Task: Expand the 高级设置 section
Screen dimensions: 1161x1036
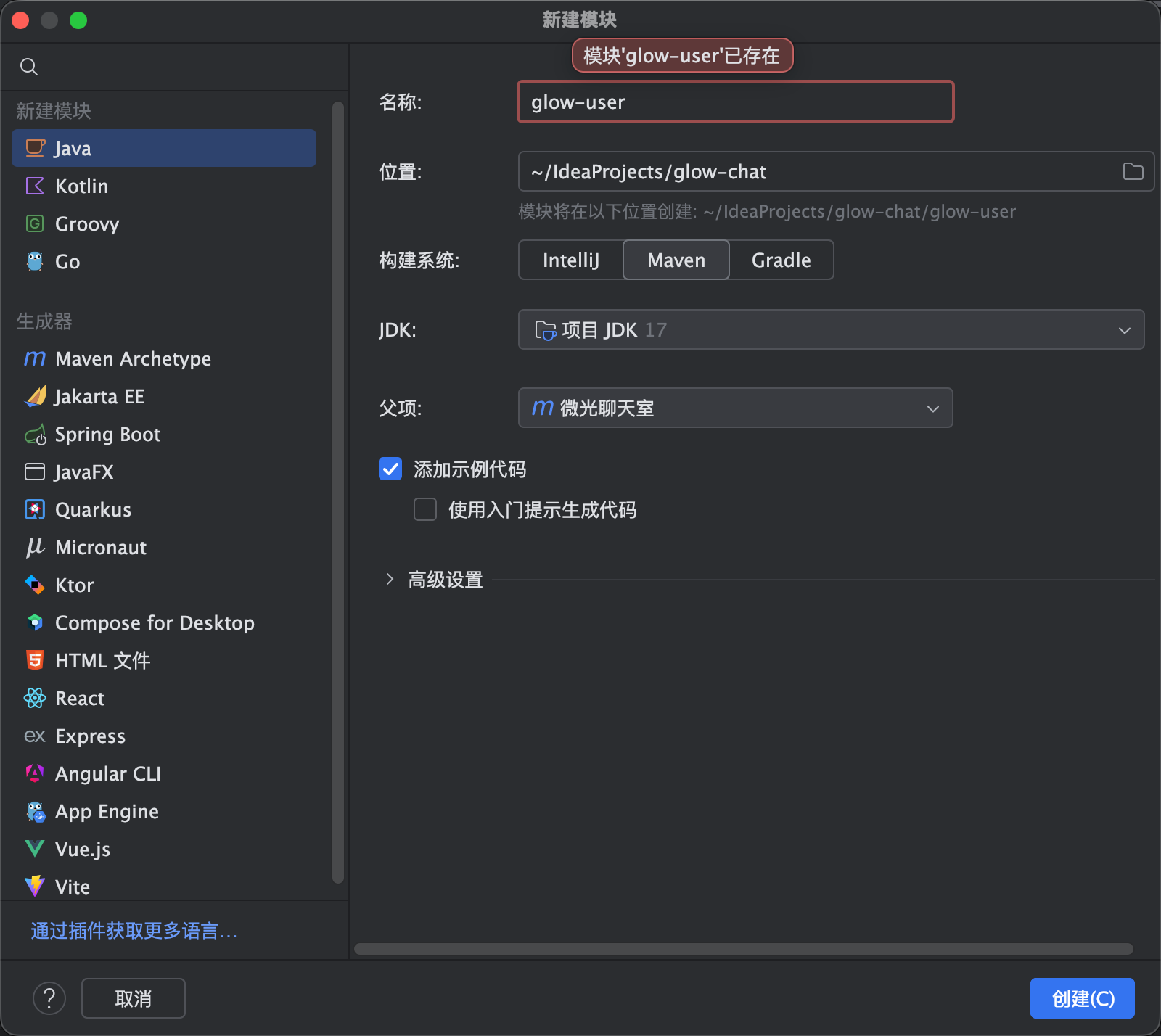Action: pos(390,580)
